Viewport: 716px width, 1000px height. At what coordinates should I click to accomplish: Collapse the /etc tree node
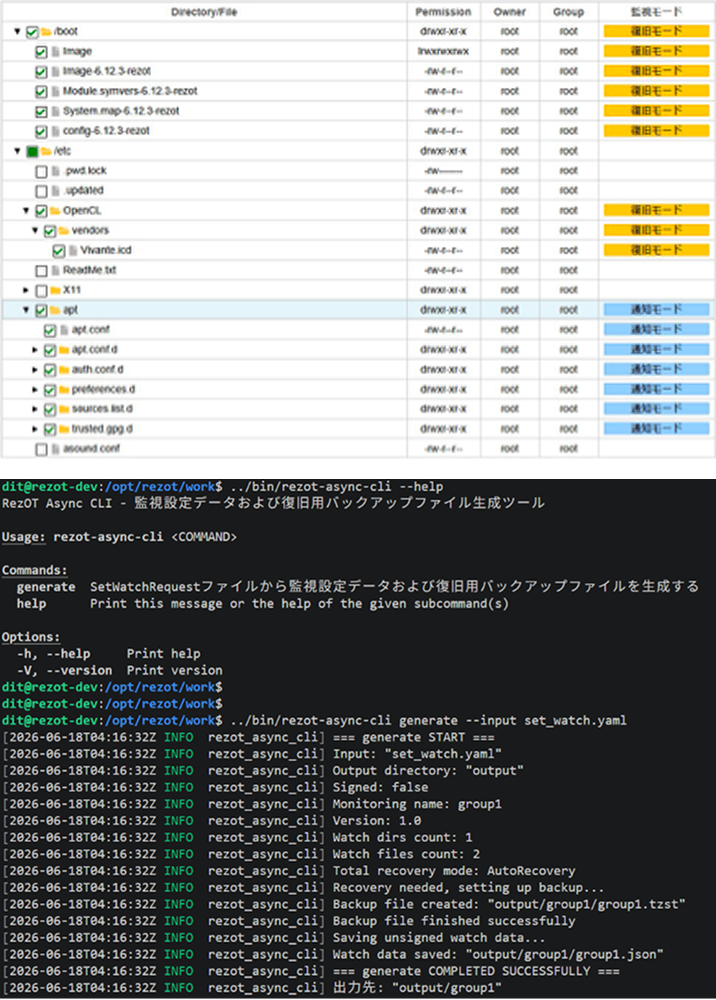pyautogui.click(x=17, y=151)
